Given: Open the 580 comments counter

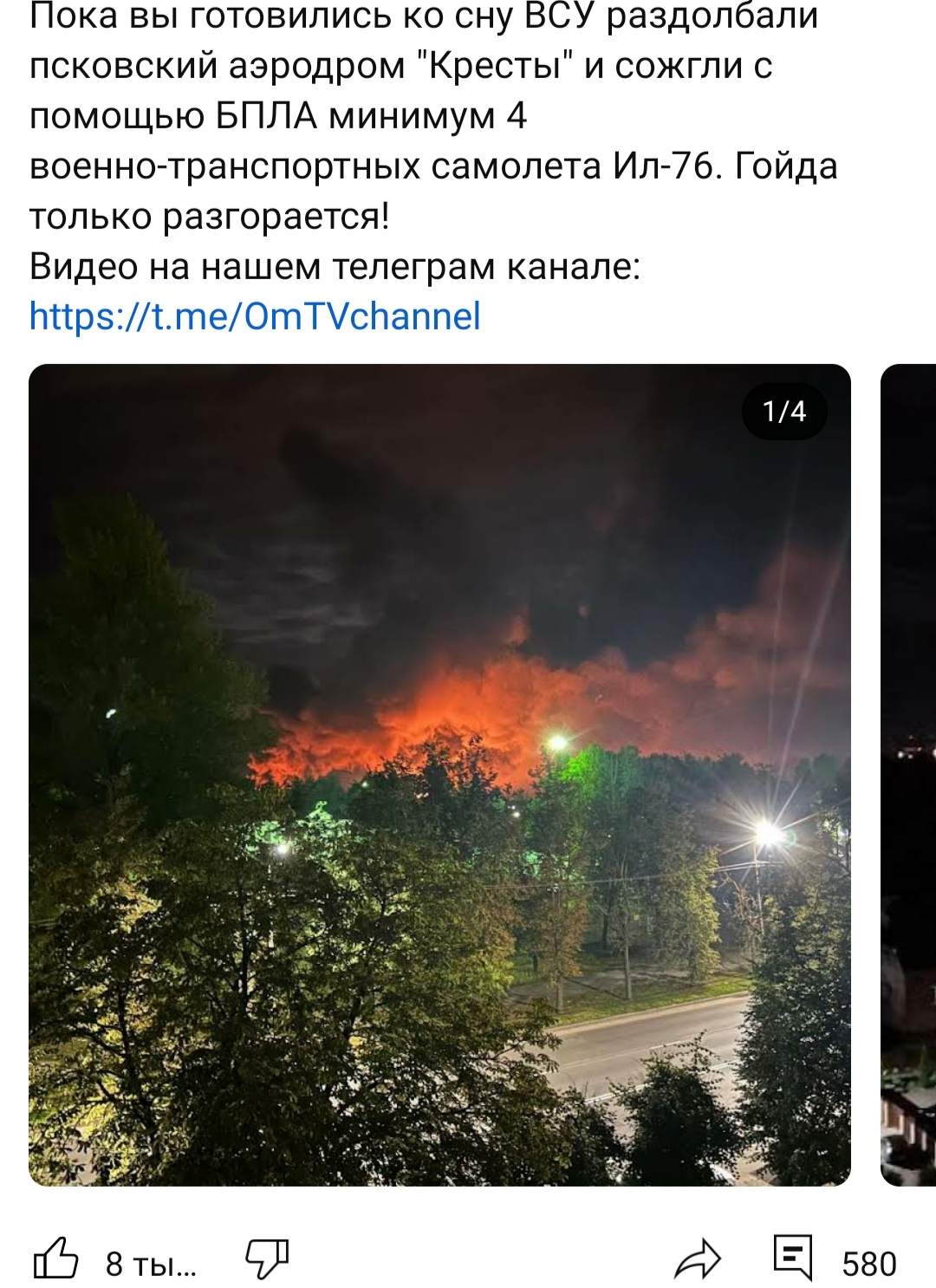Looking at the screenshot, I should [868, 1264].
